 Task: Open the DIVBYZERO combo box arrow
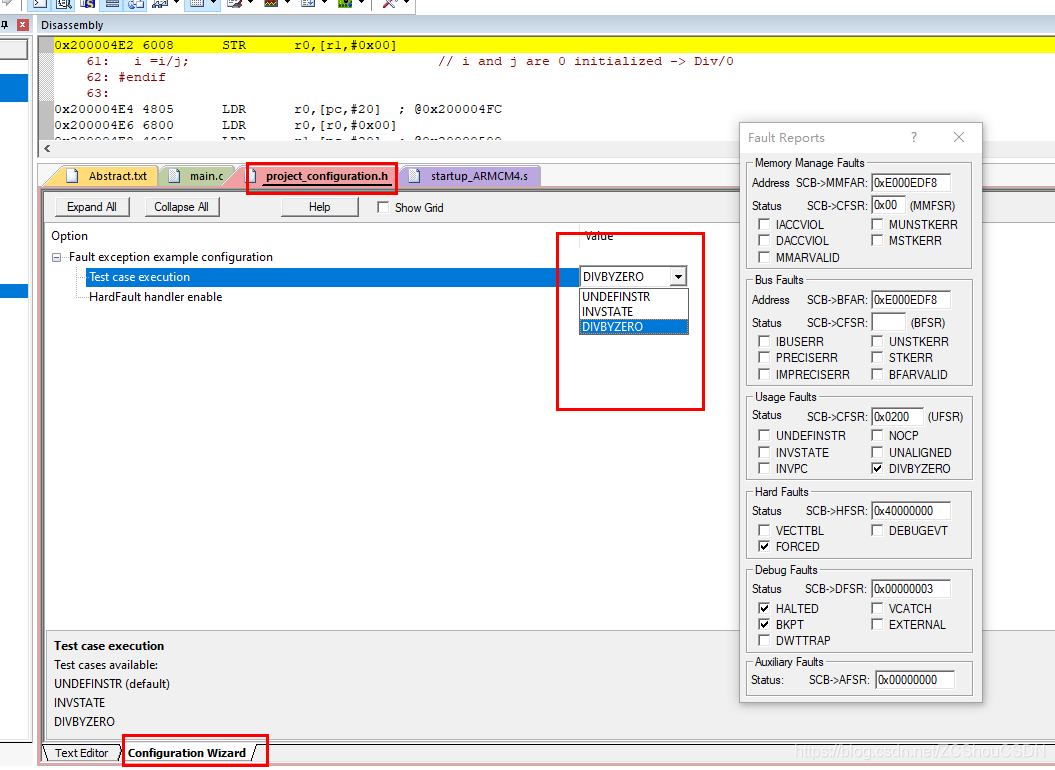(x=678, y=277)
